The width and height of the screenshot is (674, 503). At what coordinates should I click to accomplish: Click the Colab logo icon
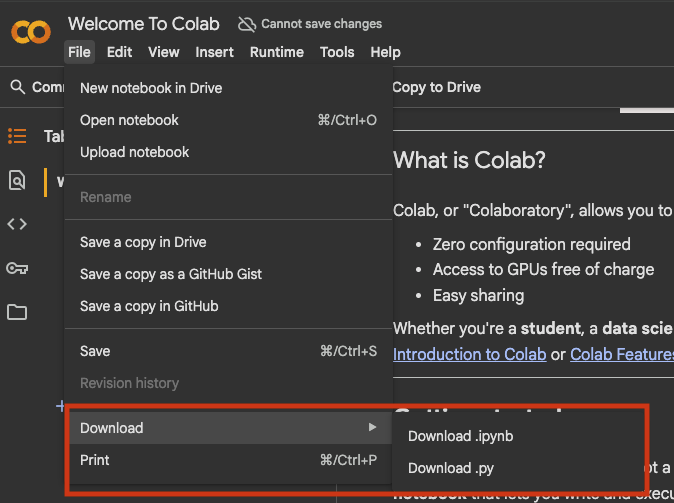coord(31,31)
